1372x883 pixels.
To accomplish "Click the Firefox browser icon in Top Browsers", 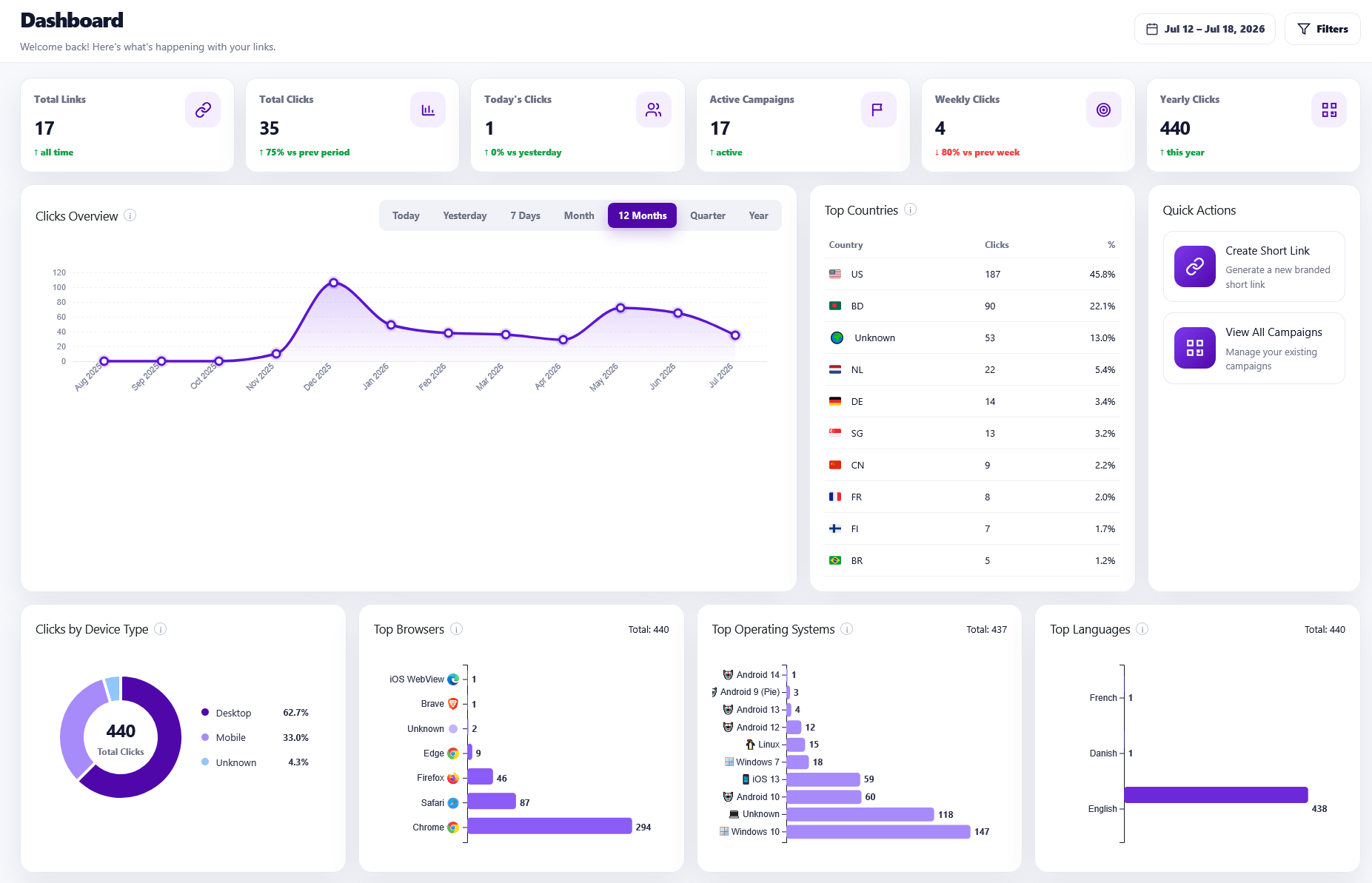I will pyautogui.click(x=453, y=778).
